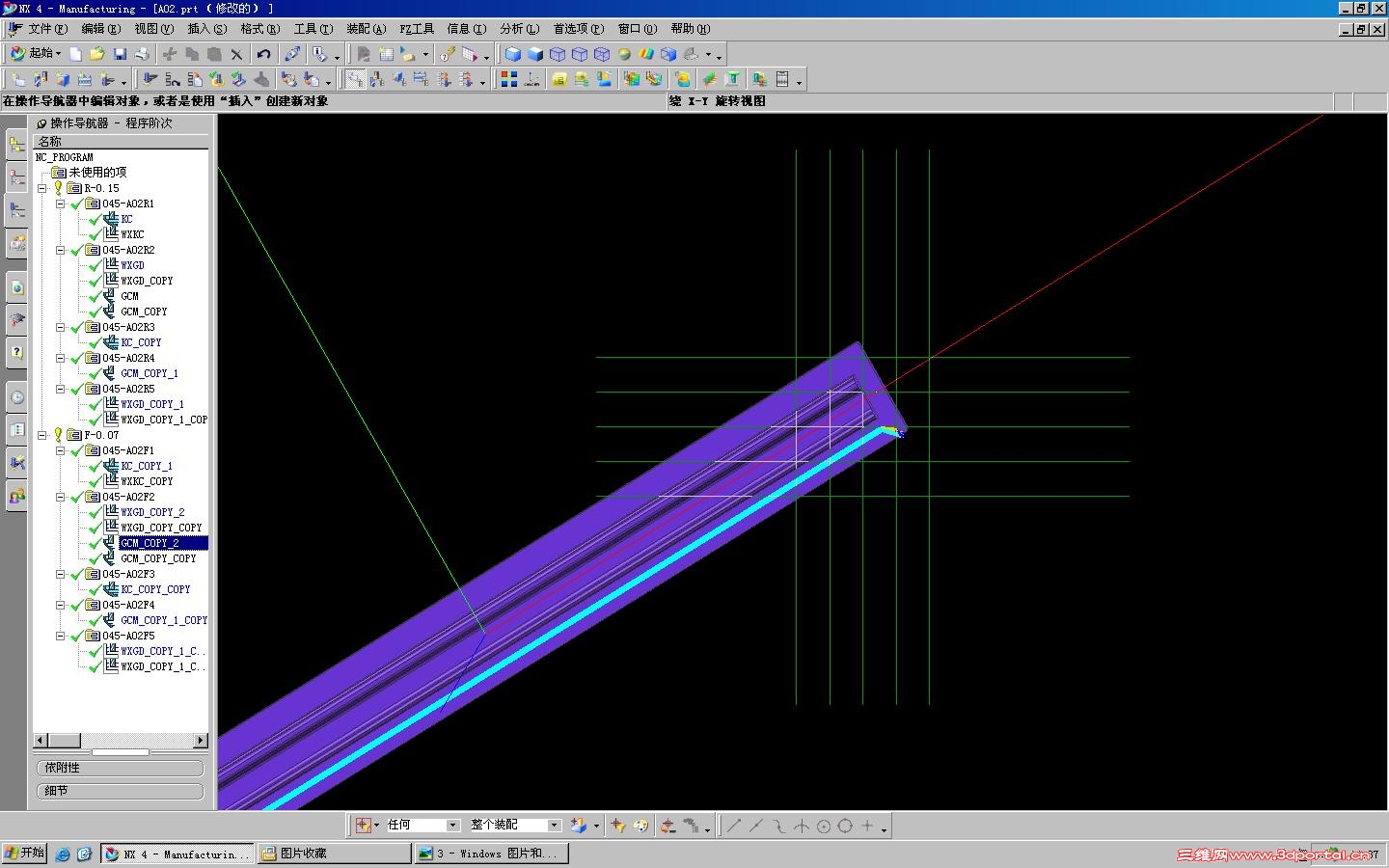1389x868 pixels.
Task: Click the Create Geometry icon
Action: coord(63,79)
